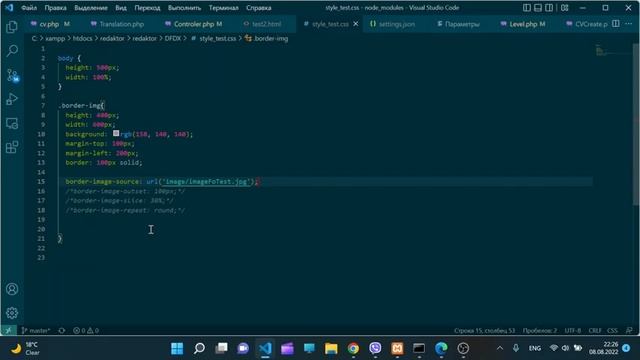640x360 pixels.
Task: Click the master branch indicator
Action: [36, 331]
